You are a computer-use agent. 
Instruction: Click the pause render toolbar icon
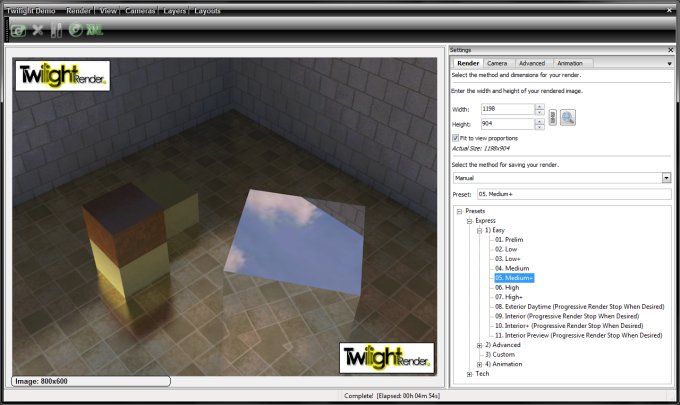pyautogui.click(x=56, y=30)
